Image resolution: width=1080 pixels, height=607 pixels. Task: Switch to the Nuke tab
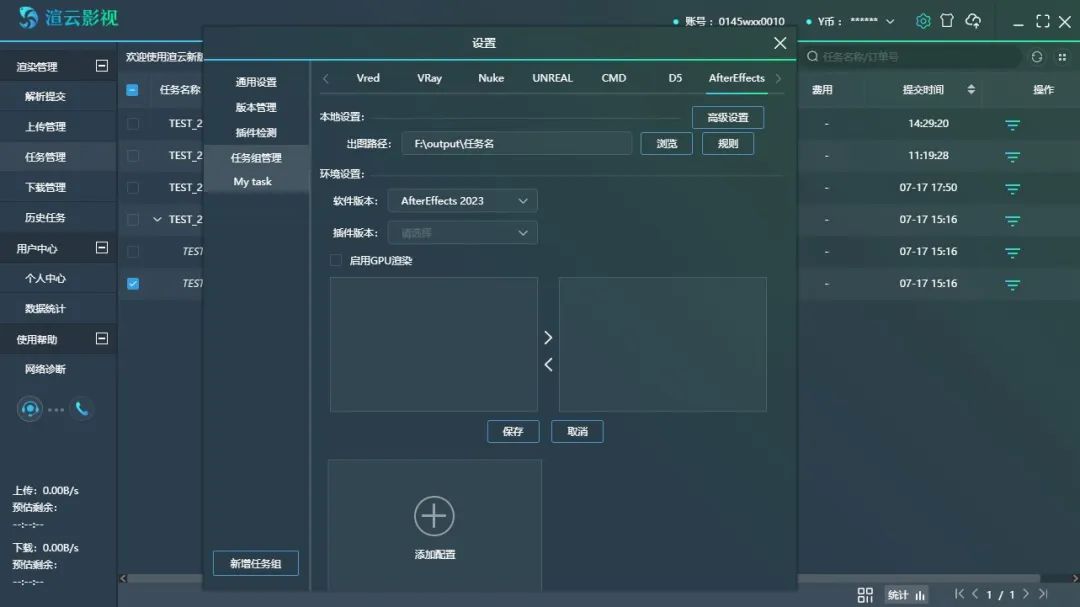coord(491,78)
